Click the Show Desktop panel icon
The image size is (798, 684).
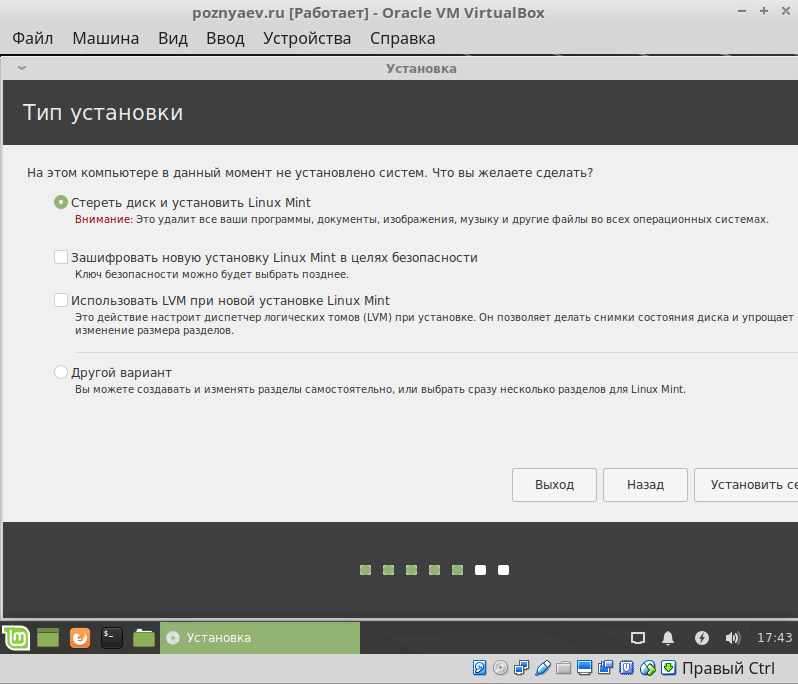point(48,638)
